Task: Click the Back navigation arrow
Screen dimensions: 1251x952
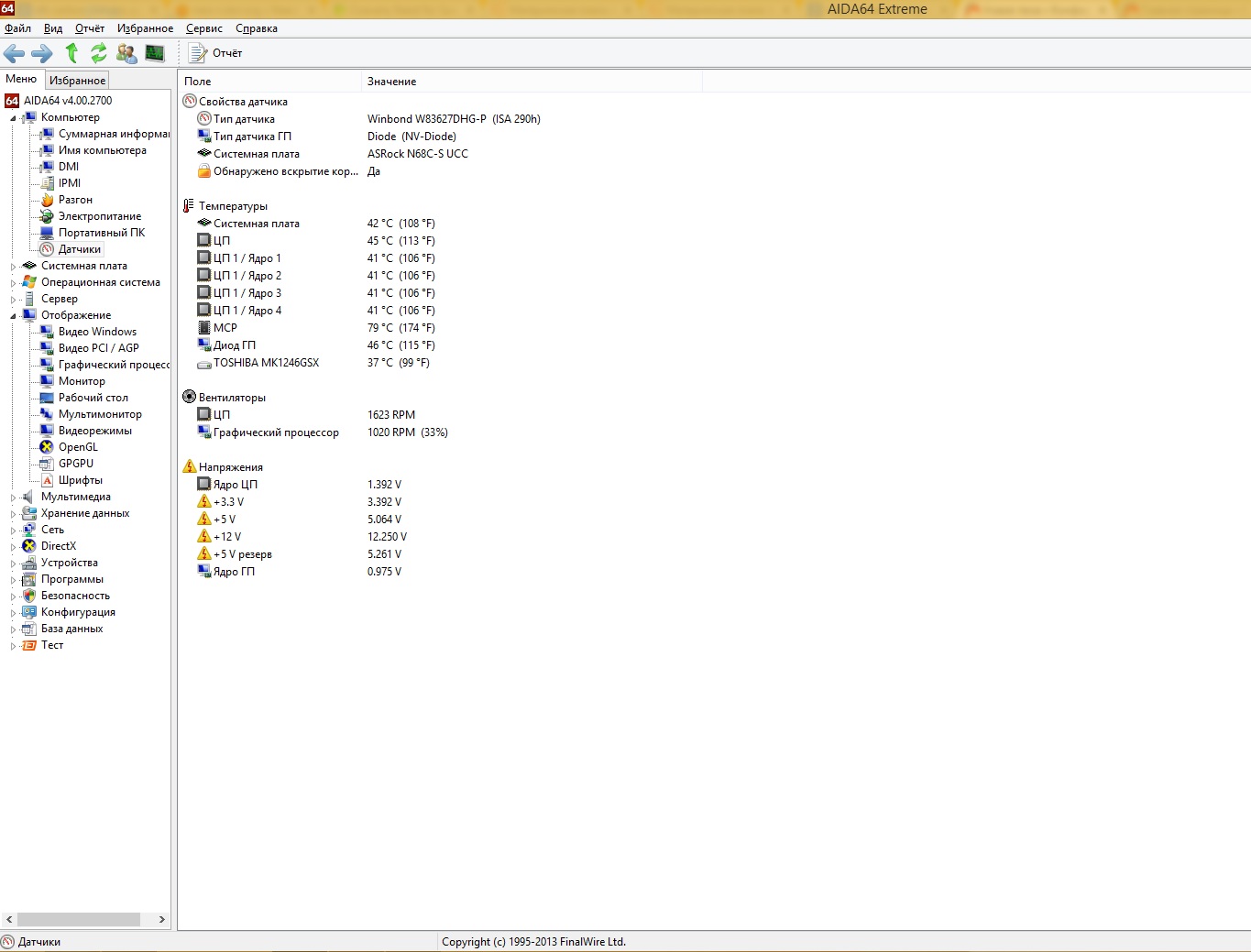Action: [15, 53]
